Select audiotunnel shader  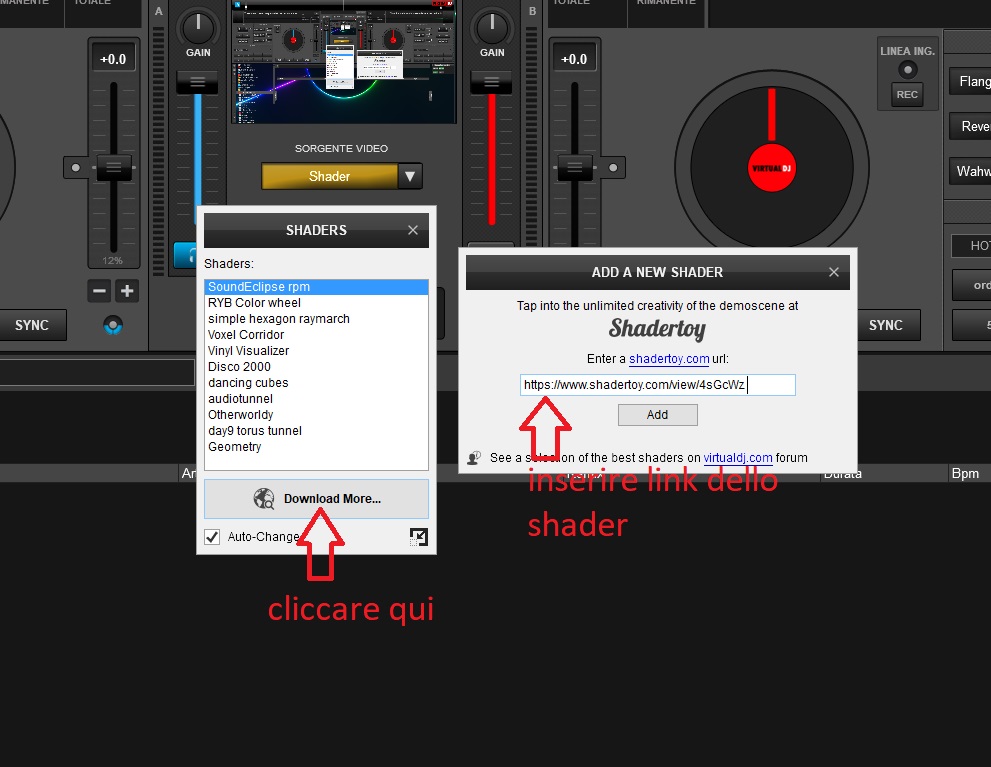tap(316, 399)
